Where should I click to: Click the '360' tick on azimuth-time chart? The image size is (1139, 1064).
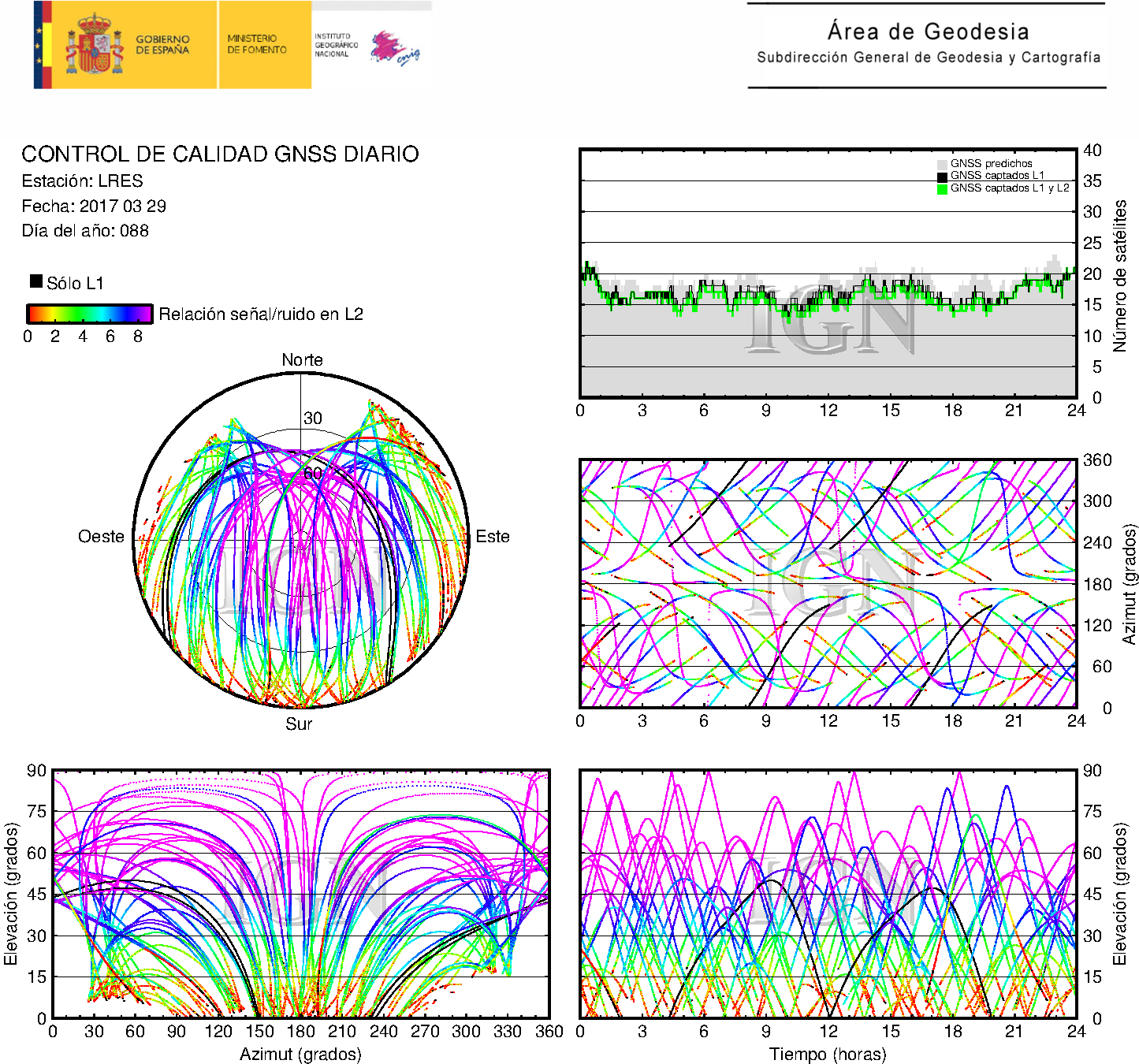point(1097,459)
